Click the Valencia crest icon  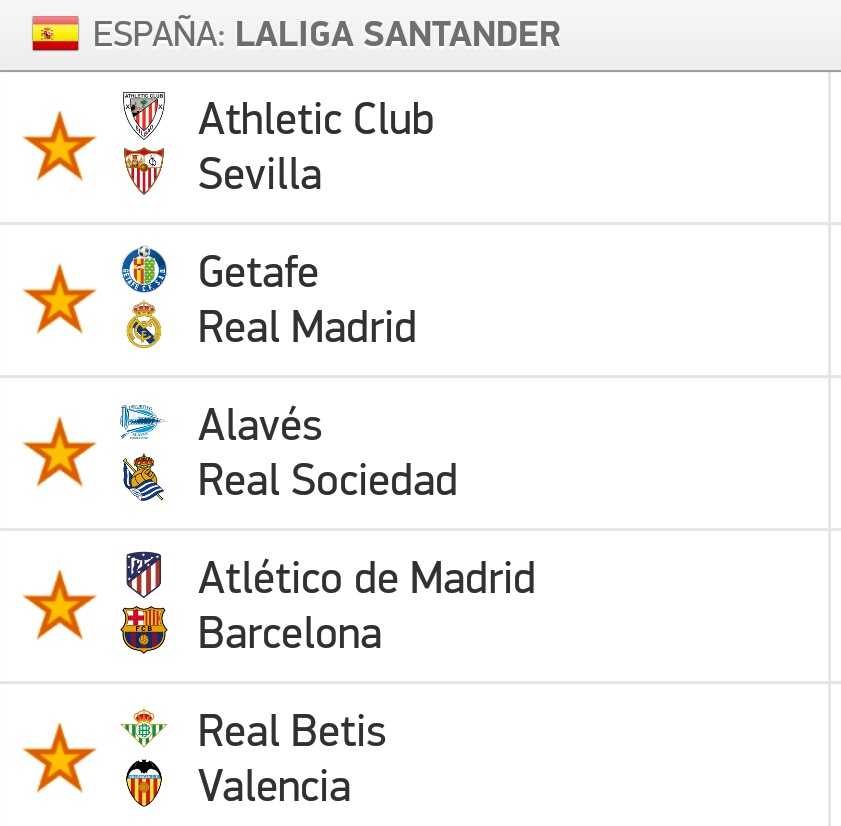coord(143,784)
